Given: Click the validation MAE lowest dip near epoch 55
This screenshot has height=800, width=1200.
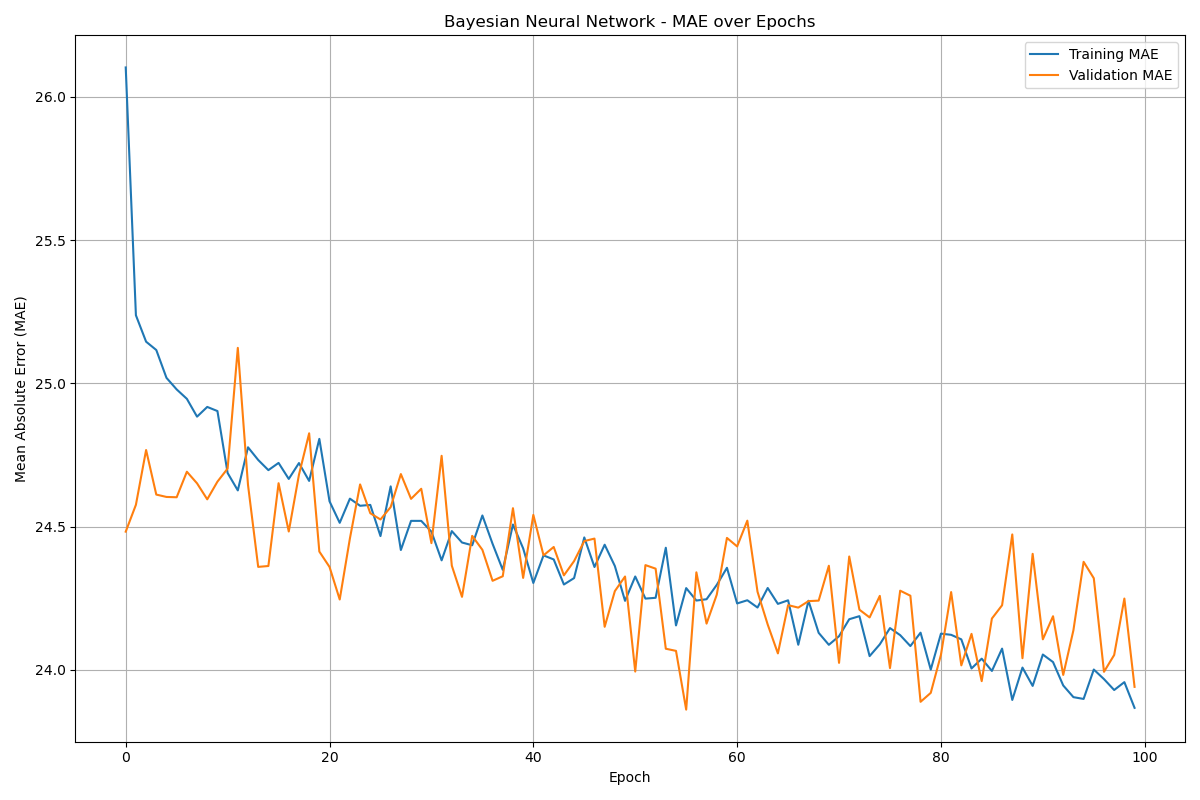Looking at the screenshot, I should pyautogui.click(x=686, y=710).
